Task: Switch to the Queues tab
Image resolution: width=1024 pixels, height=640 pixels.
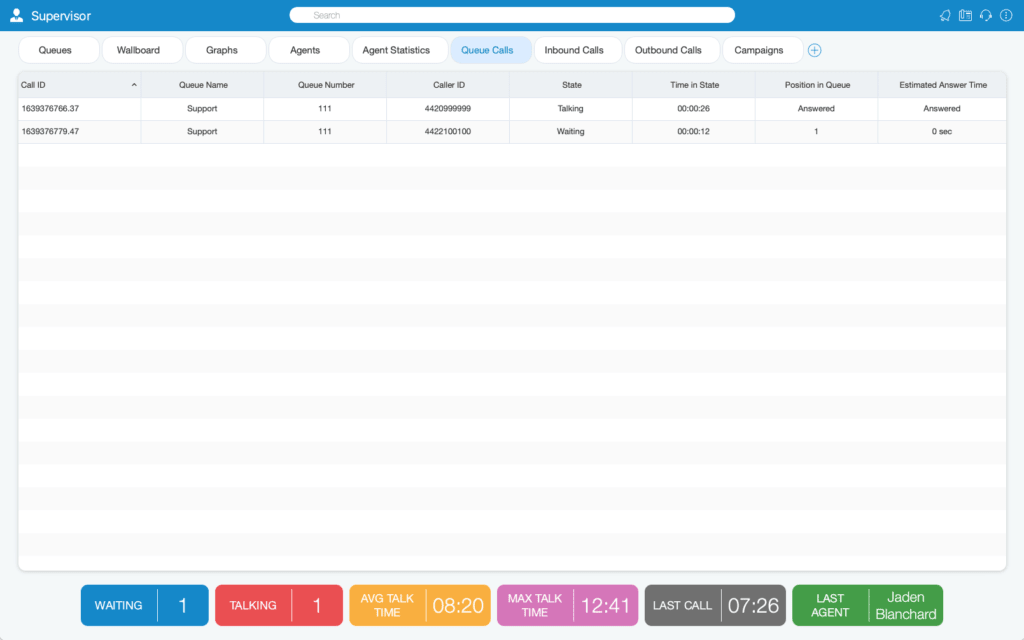Action: (x=55, y=50)
